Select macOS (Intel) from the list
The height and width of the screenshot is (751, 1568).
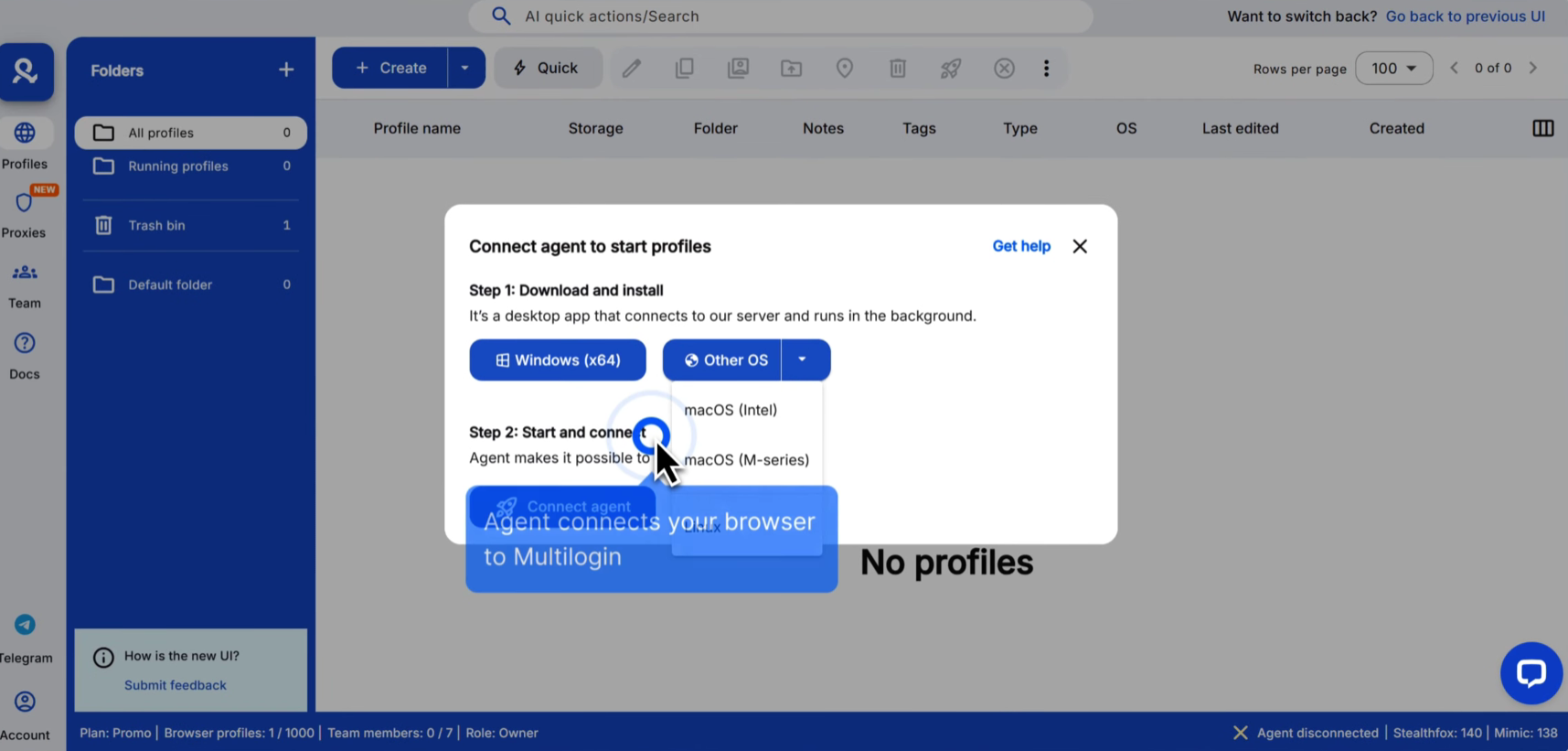coord(731,410)
